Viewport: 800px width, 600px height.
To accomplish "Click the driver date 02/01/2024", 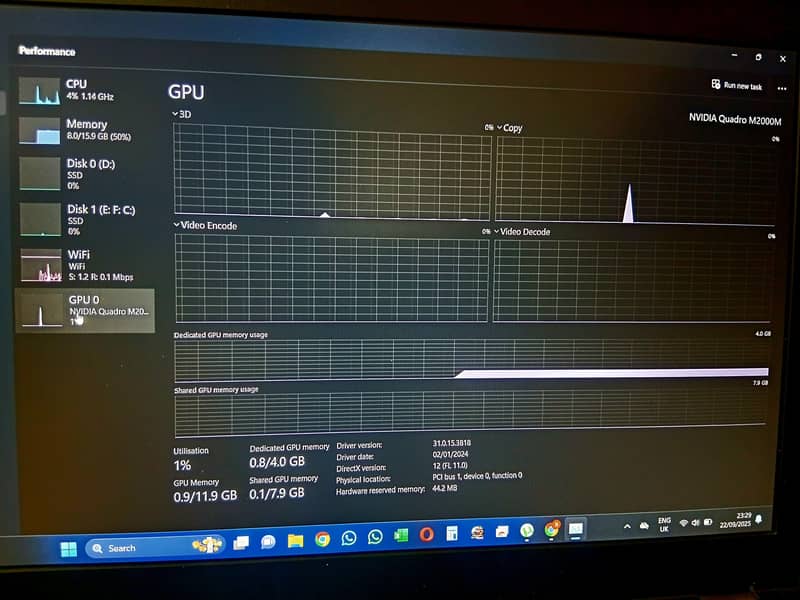I will pyautogui.click(x=450, y=454).
